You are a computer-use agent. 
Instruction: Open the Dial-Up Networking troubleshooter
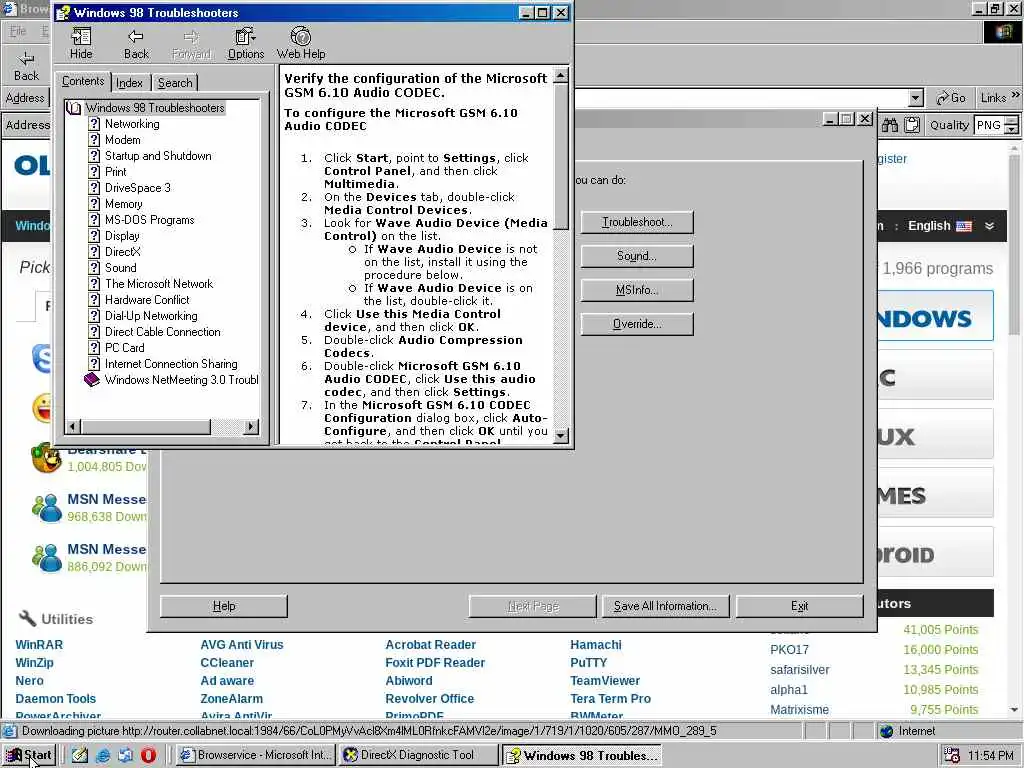[152, 316]
